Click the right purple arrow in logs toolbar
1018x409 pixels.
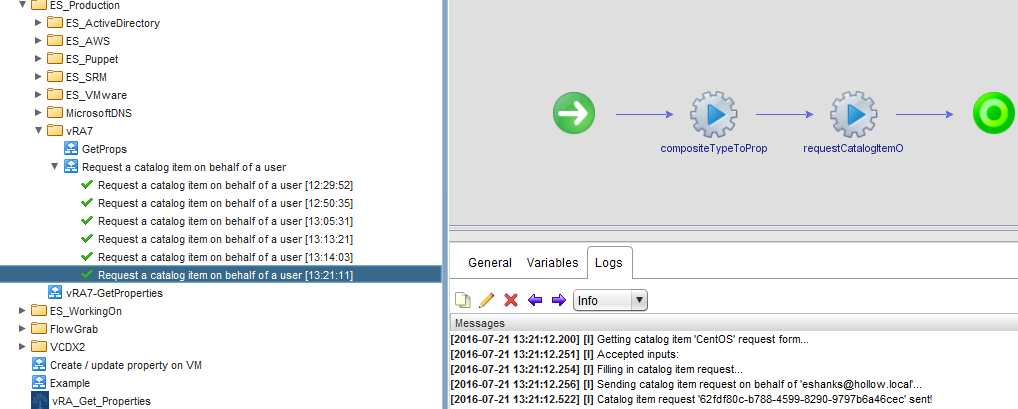click(558, 300)
